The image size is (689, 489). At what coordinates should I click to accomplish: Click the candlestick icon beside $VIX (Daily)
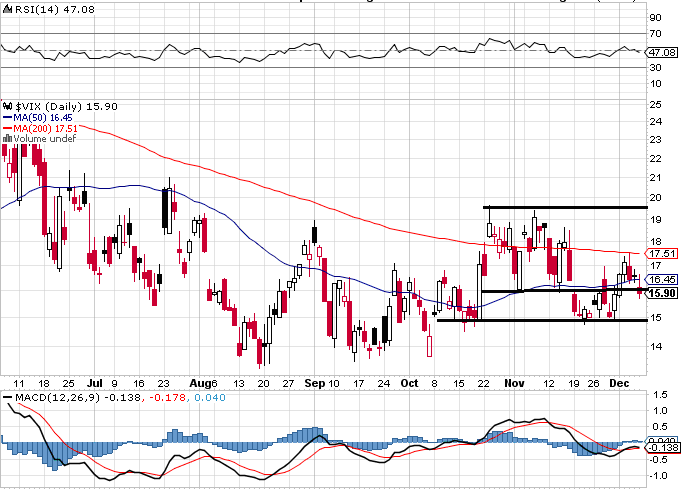[x=7, y=106]
